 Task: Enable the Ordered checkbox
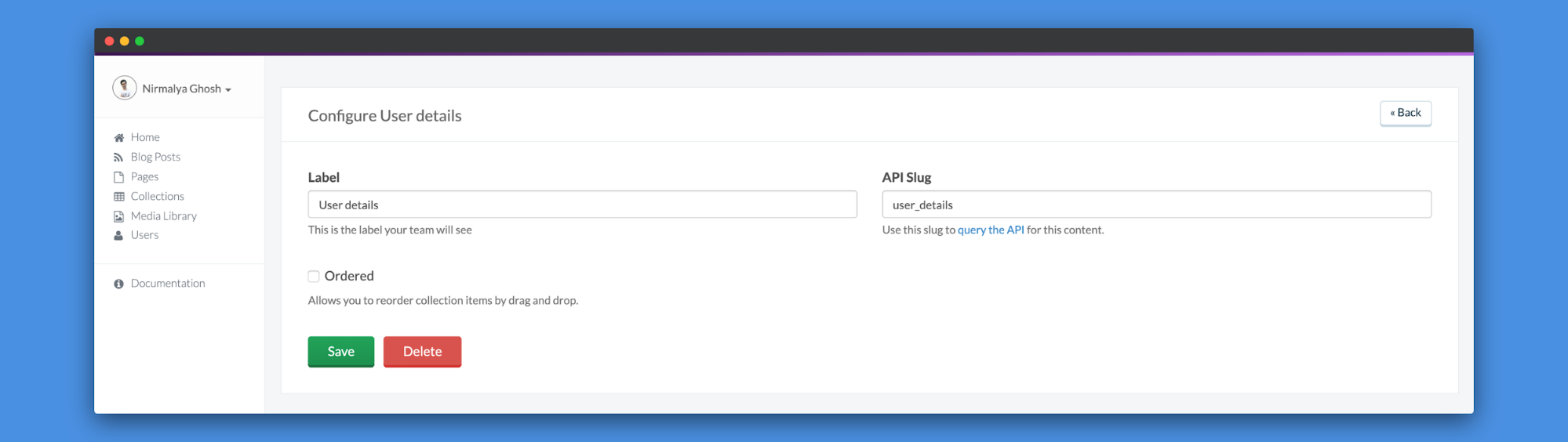coord(314,276)
